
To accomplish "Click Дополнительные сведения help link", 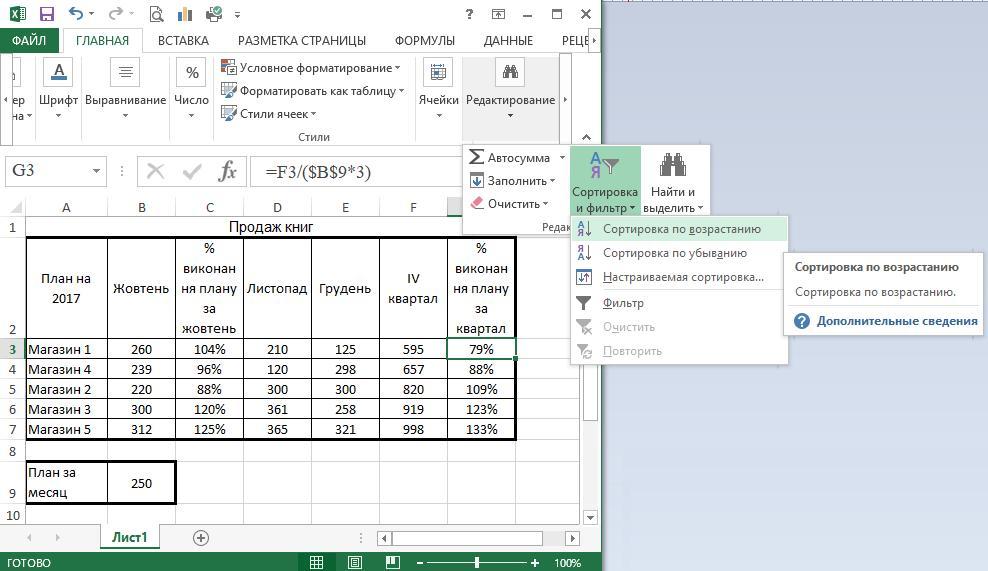I will 897,321.
